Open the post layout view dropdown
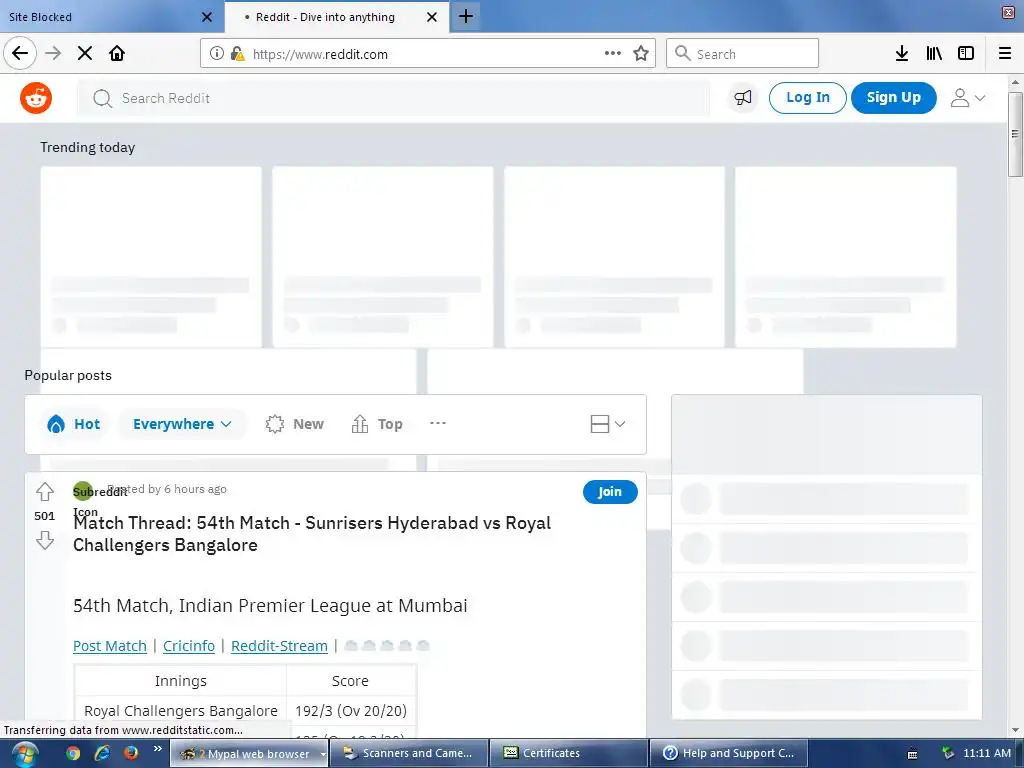 click(608, 424)
